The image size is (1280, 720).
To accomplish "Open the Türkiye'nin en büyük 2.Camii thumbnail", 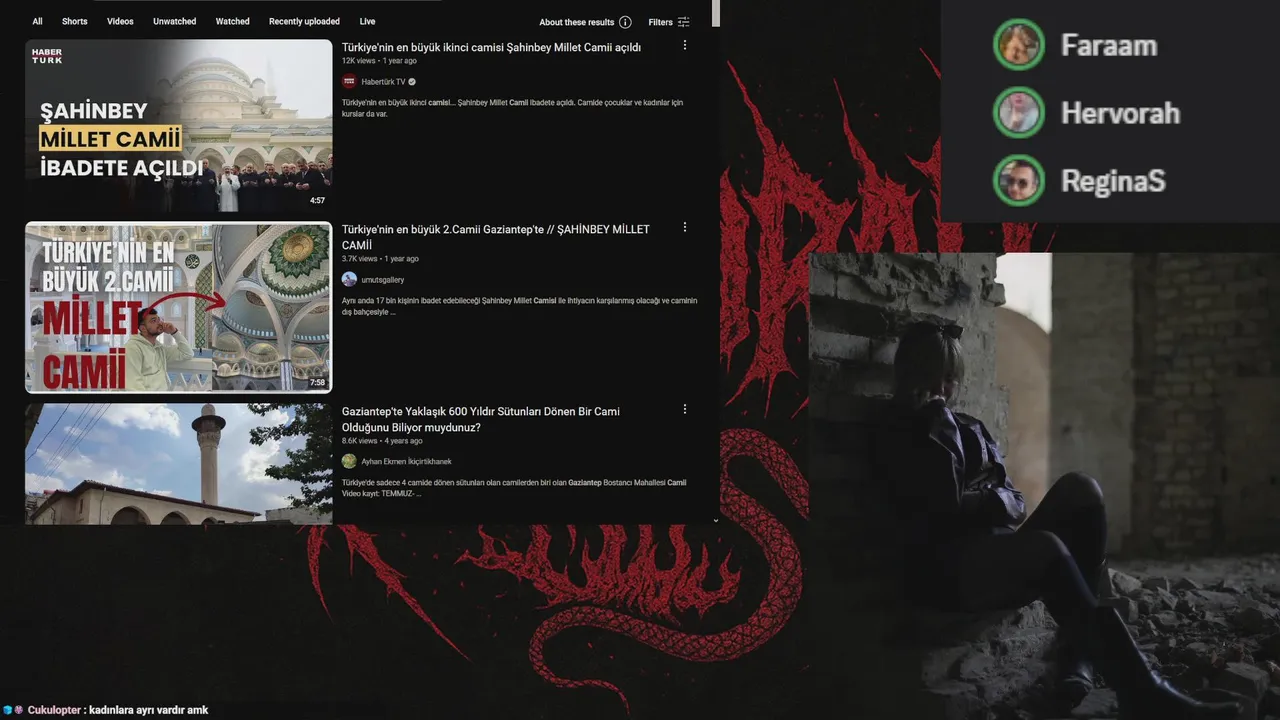I will (x=178, y=307).
